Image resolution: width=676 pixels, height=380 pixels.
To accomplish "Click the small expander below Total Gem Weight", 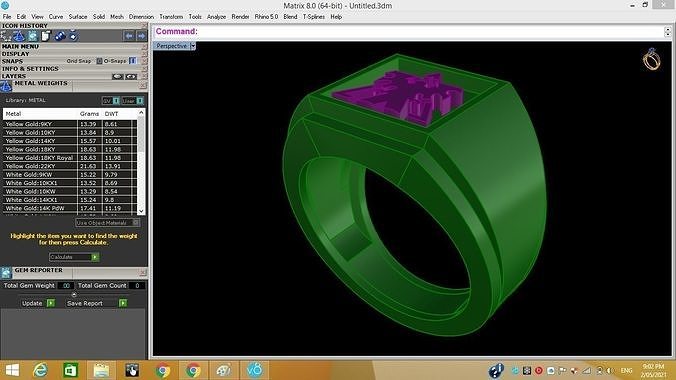I will (74, 295).
